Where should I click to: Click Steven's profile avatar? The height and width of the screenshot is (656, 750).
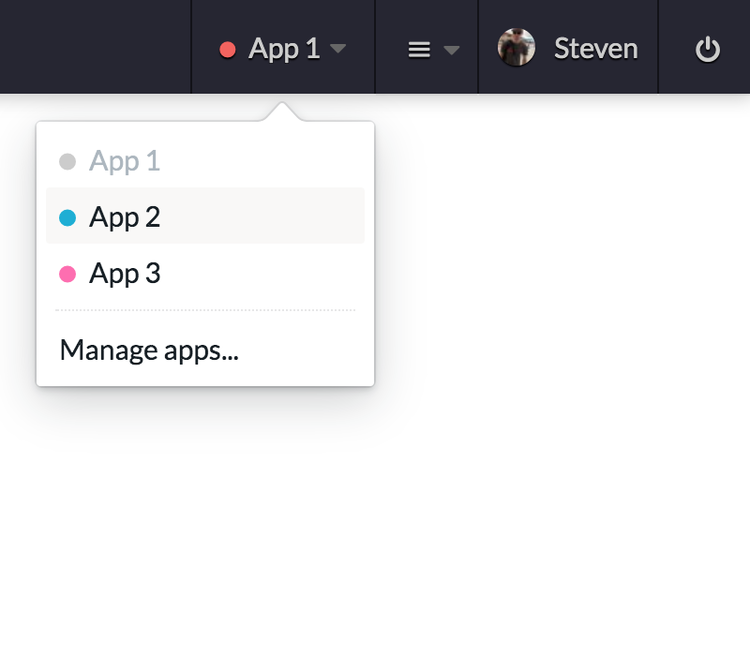click(516, 47)
